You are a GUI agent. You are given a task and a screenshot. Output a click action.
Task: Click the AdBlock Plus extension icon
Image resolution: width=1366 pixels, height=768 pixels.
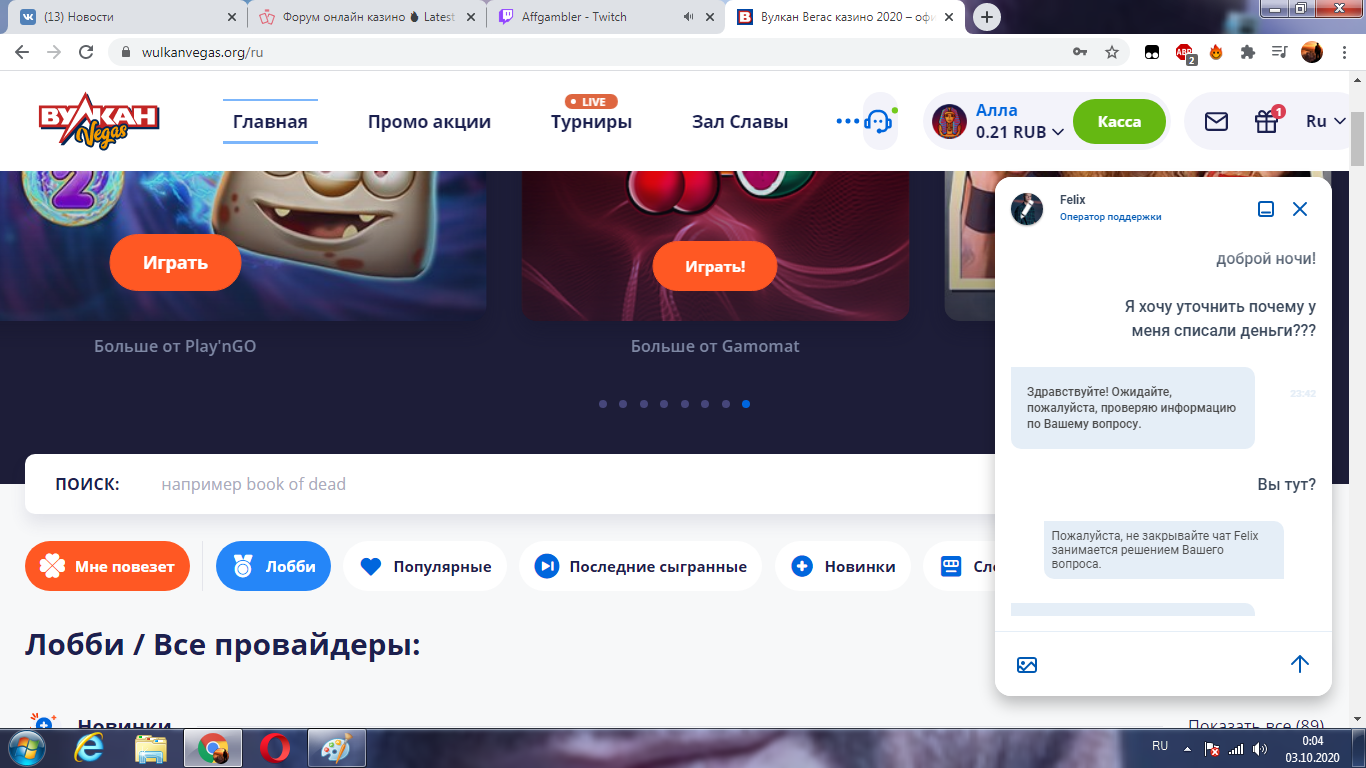pyautogui.click(x=1185, y=53)
